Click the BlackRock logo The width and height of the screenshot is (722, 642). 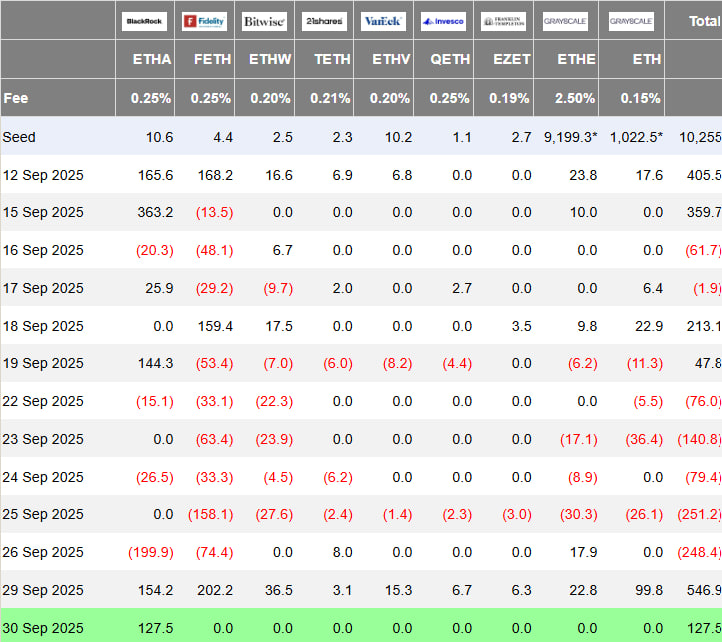coord(145,21)
